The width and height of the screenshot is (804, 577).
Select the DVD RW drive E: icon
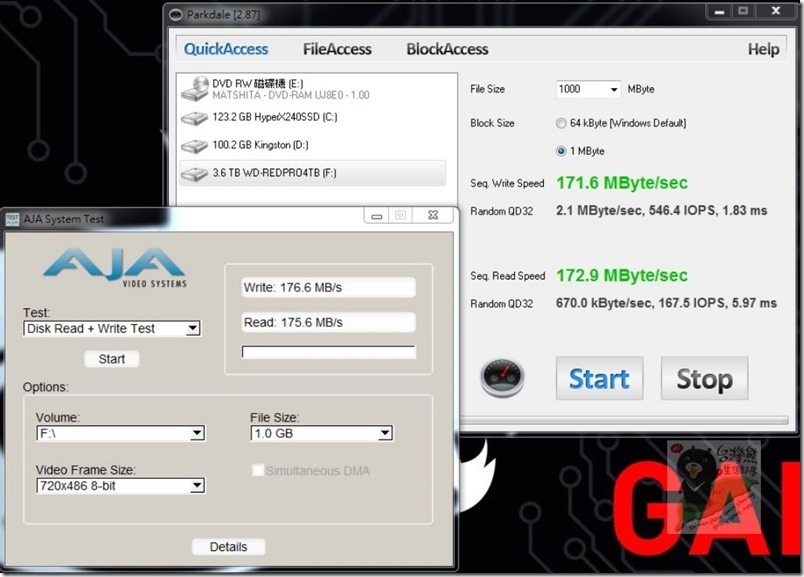195,88
